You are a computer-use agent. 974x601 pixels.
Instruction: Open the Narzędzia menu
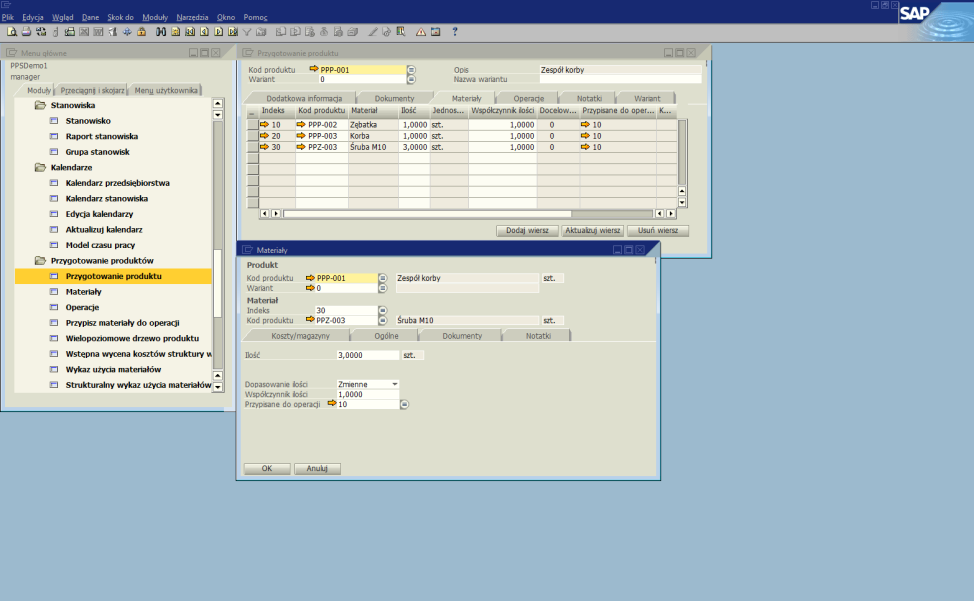pos(192,17)
